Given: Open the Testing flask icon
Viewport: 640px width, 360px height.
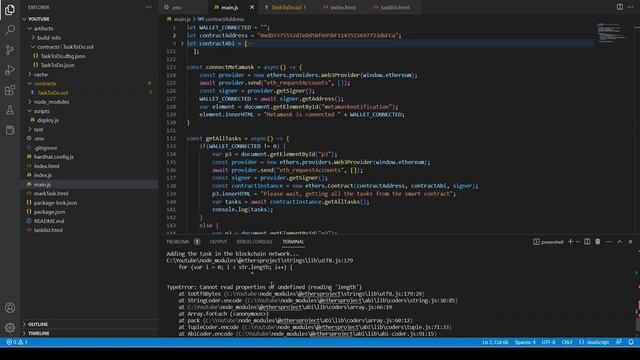Looking at the screenshot, I should [x=10, y=110].
